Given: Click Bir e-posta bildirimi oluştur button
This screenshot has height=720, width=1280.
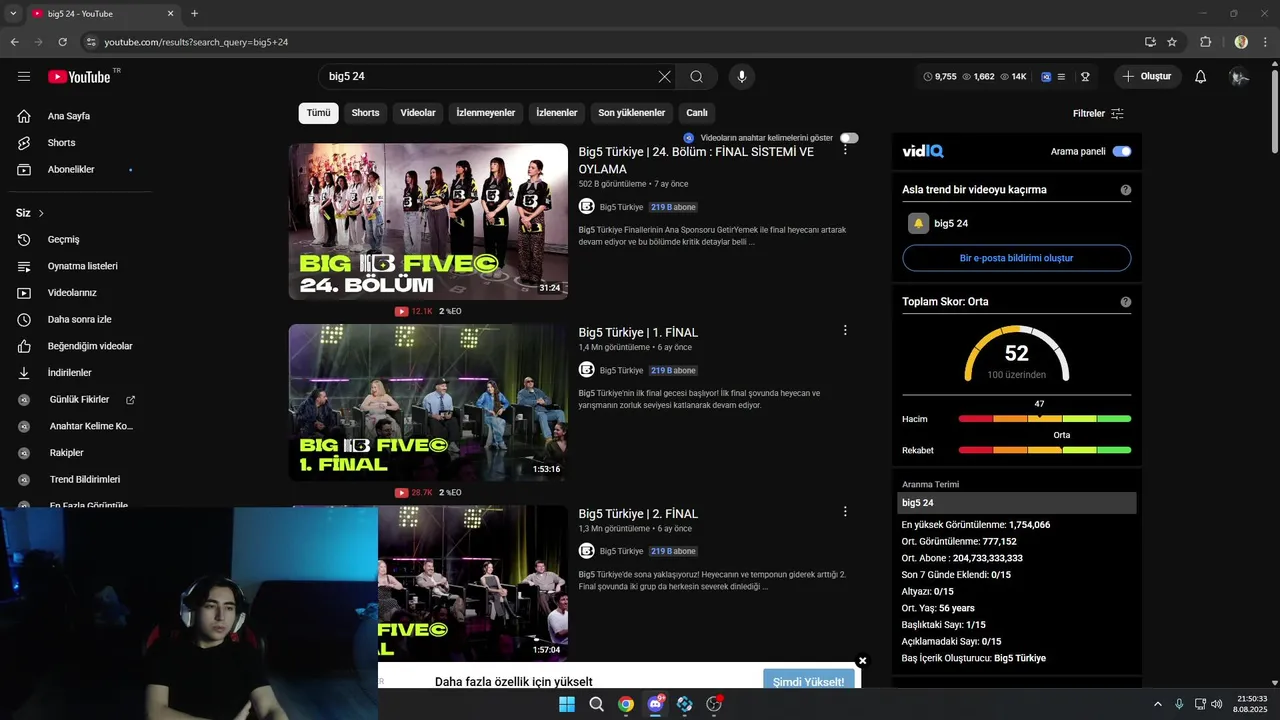Looking at the screenshot, I should (1016, 258).
